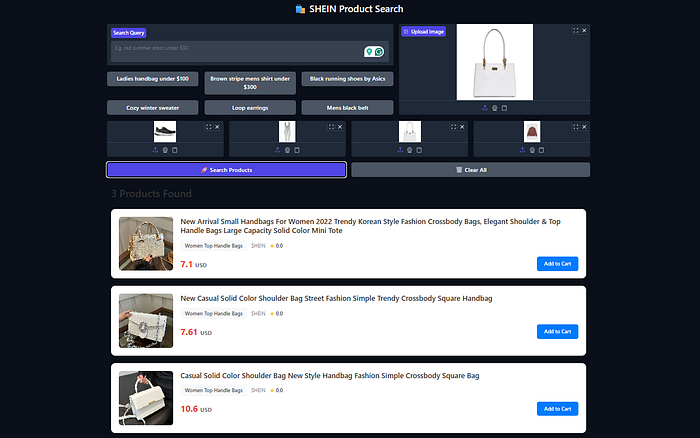The image size is (700, 438).
Task: Click the large white handbag uploaded image
Action: click(495, 62)
